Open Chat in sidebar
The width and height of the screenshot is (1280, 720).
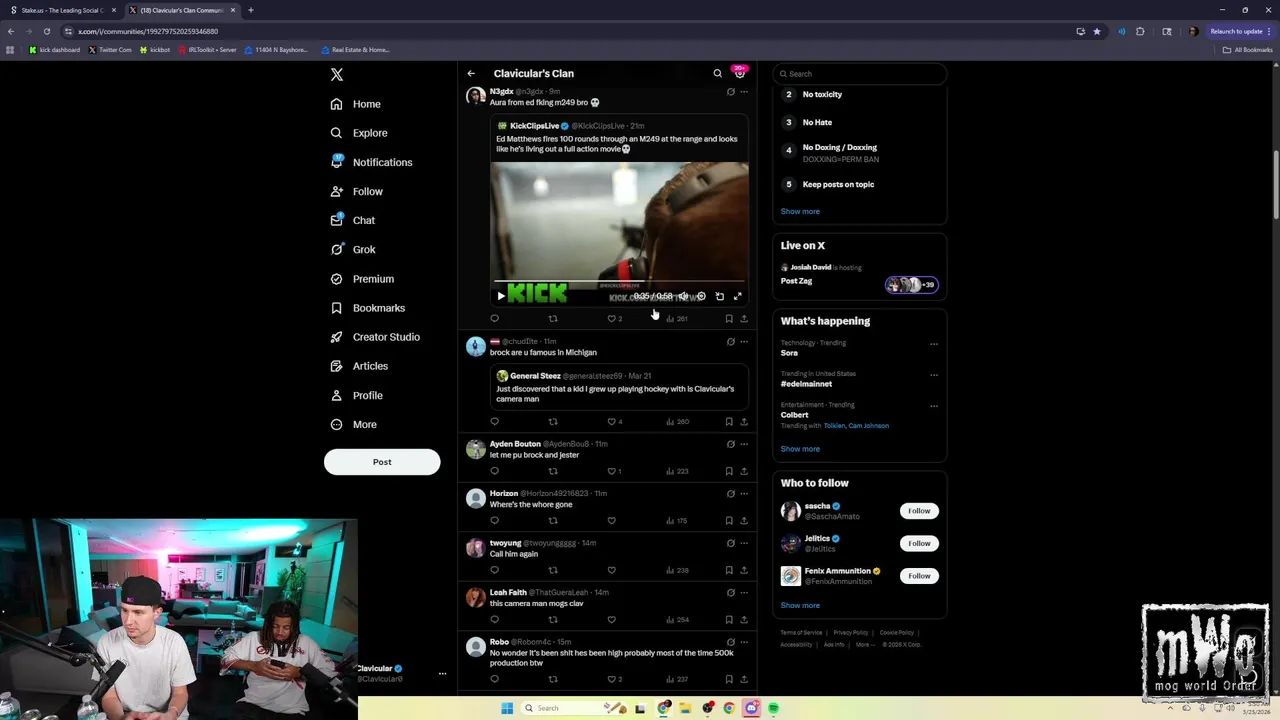point(353,220)
